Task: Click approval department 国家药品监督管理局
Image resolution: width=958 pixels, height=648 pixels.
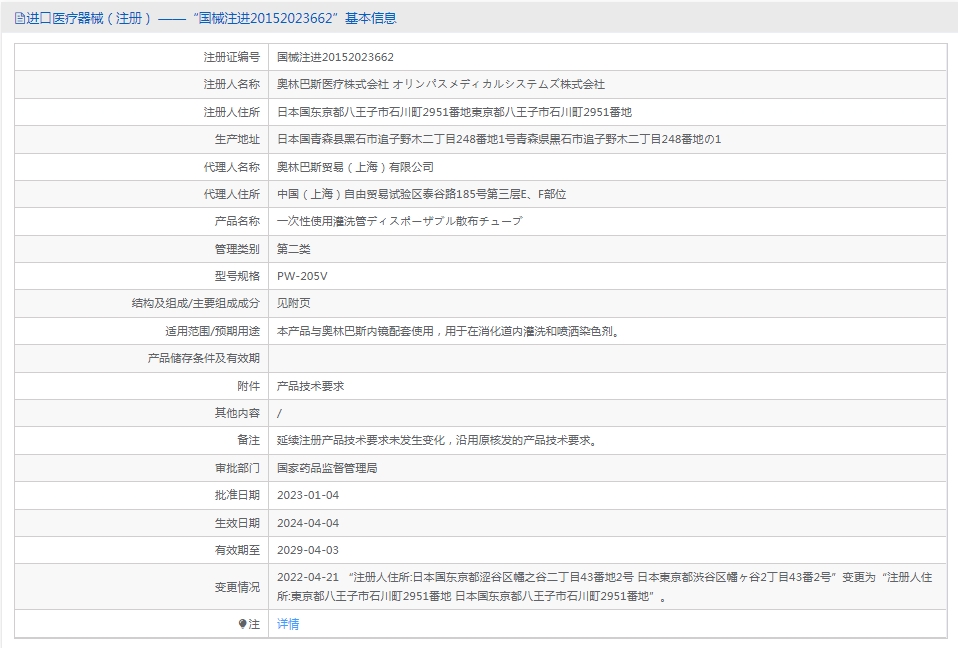Action: click(327, 468)
